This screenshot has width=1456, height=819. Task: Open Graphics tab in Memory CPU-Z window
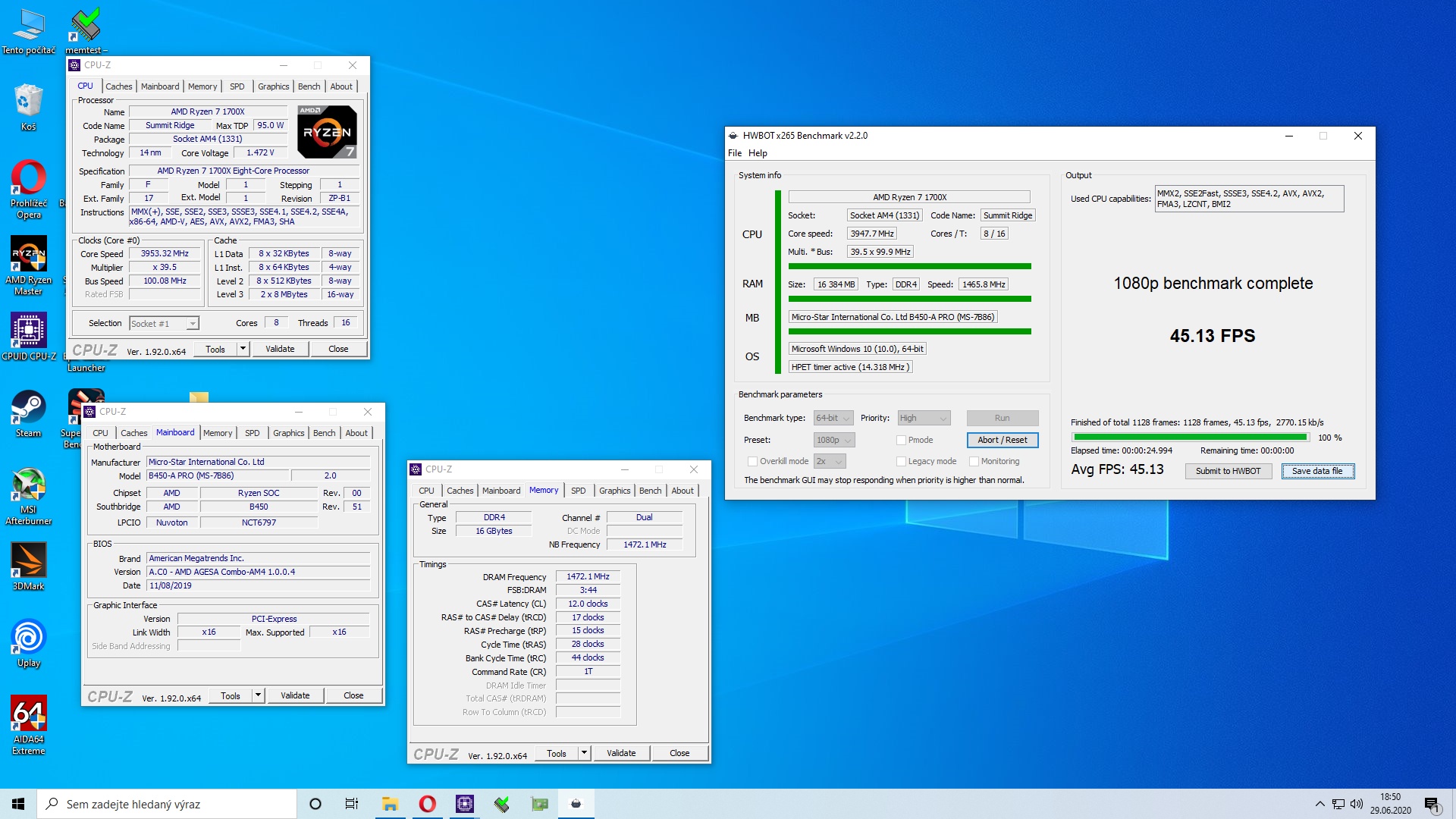click(614, 491)
